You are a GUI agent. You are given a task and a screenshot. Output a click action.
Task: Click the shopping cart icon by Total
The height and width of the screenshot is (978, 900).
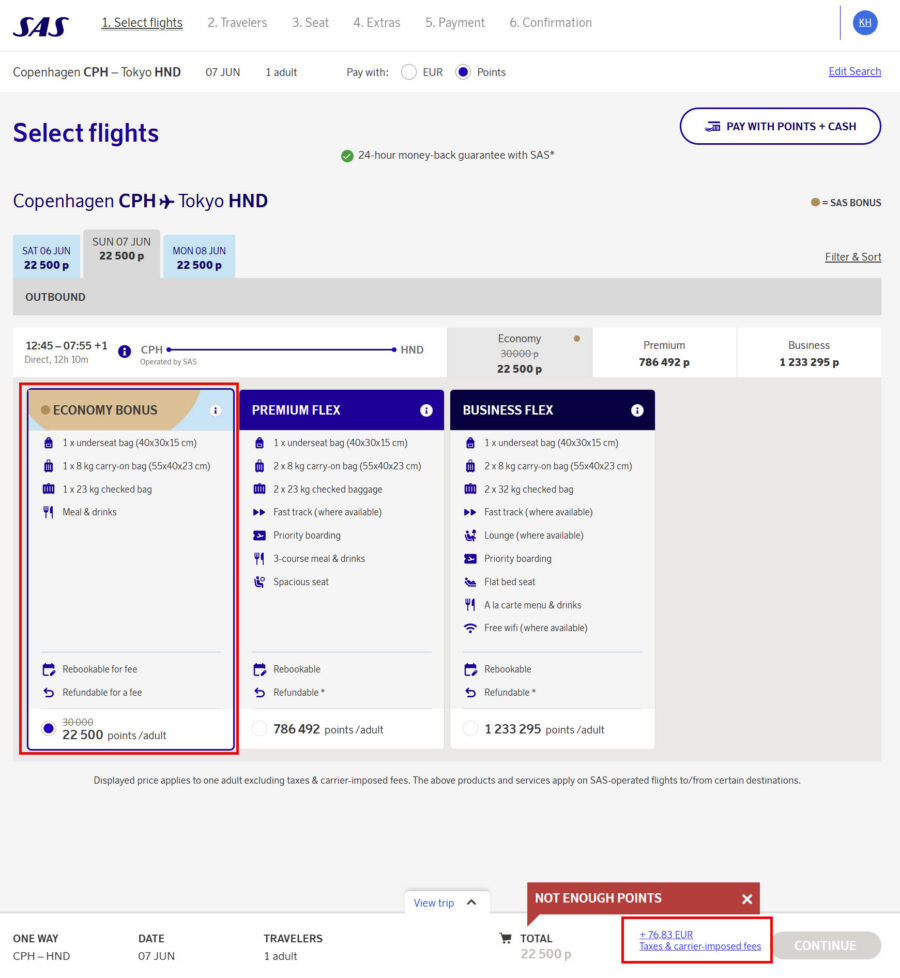click(506, 938)
